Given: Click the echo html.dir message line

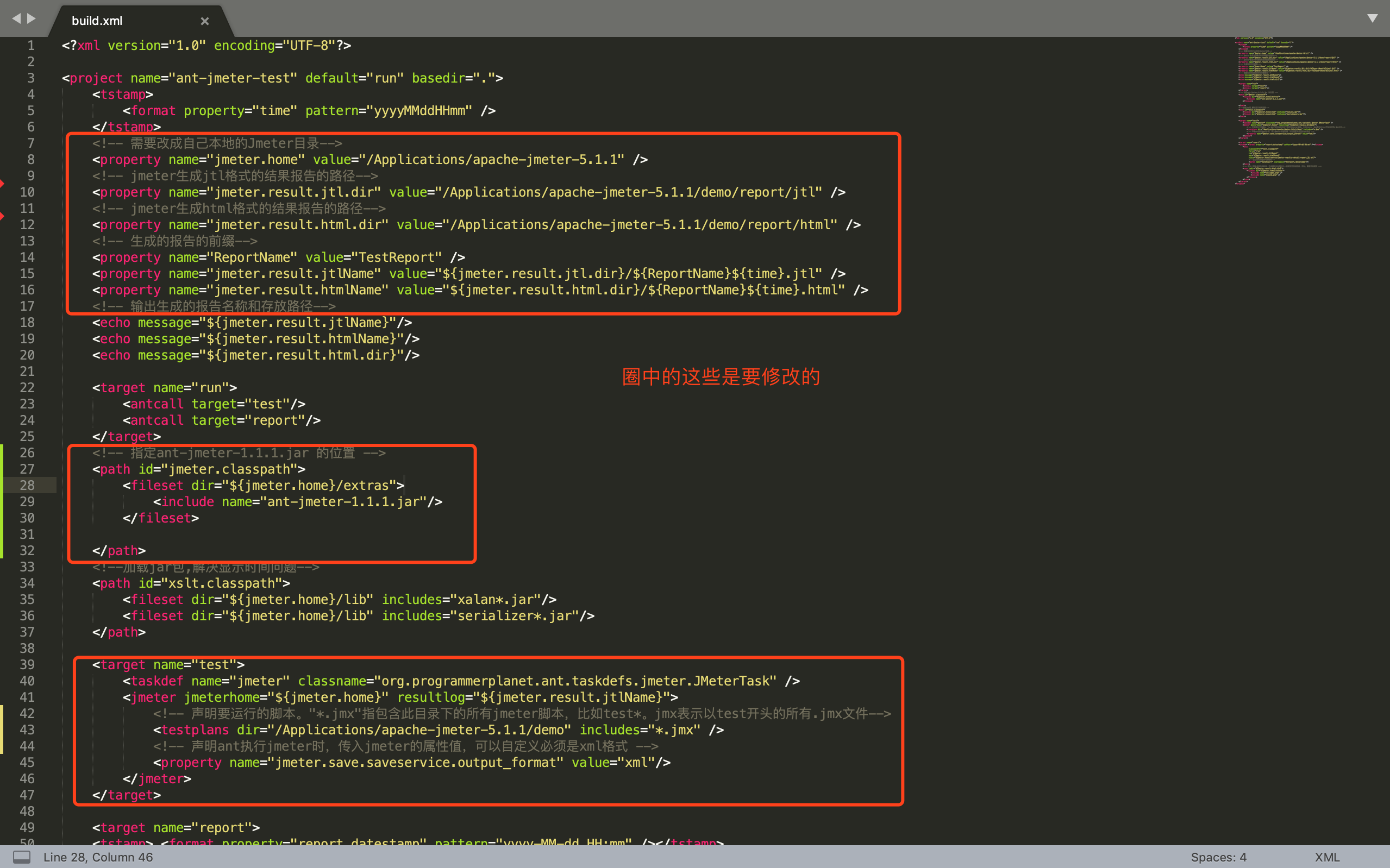Looking at the screenshot, I should pyautogui.click(x=256, y=355).
